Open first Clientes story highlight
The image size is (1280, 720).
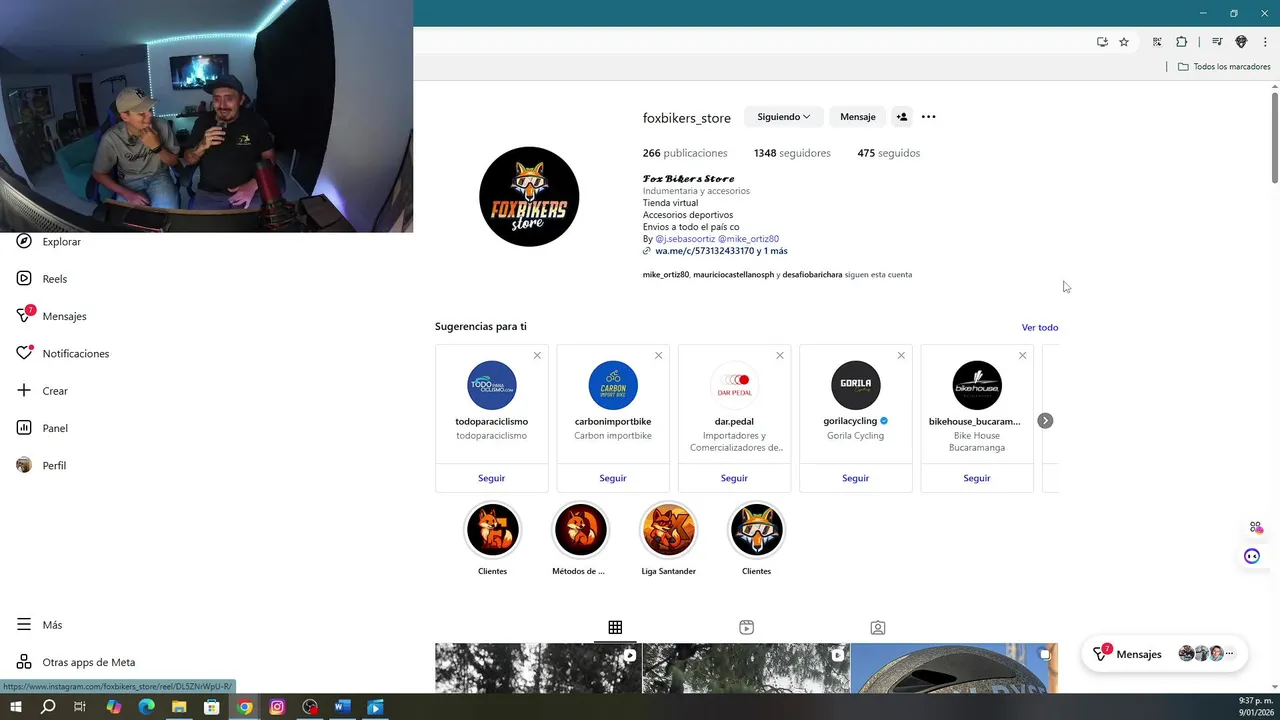click(493, 530)
